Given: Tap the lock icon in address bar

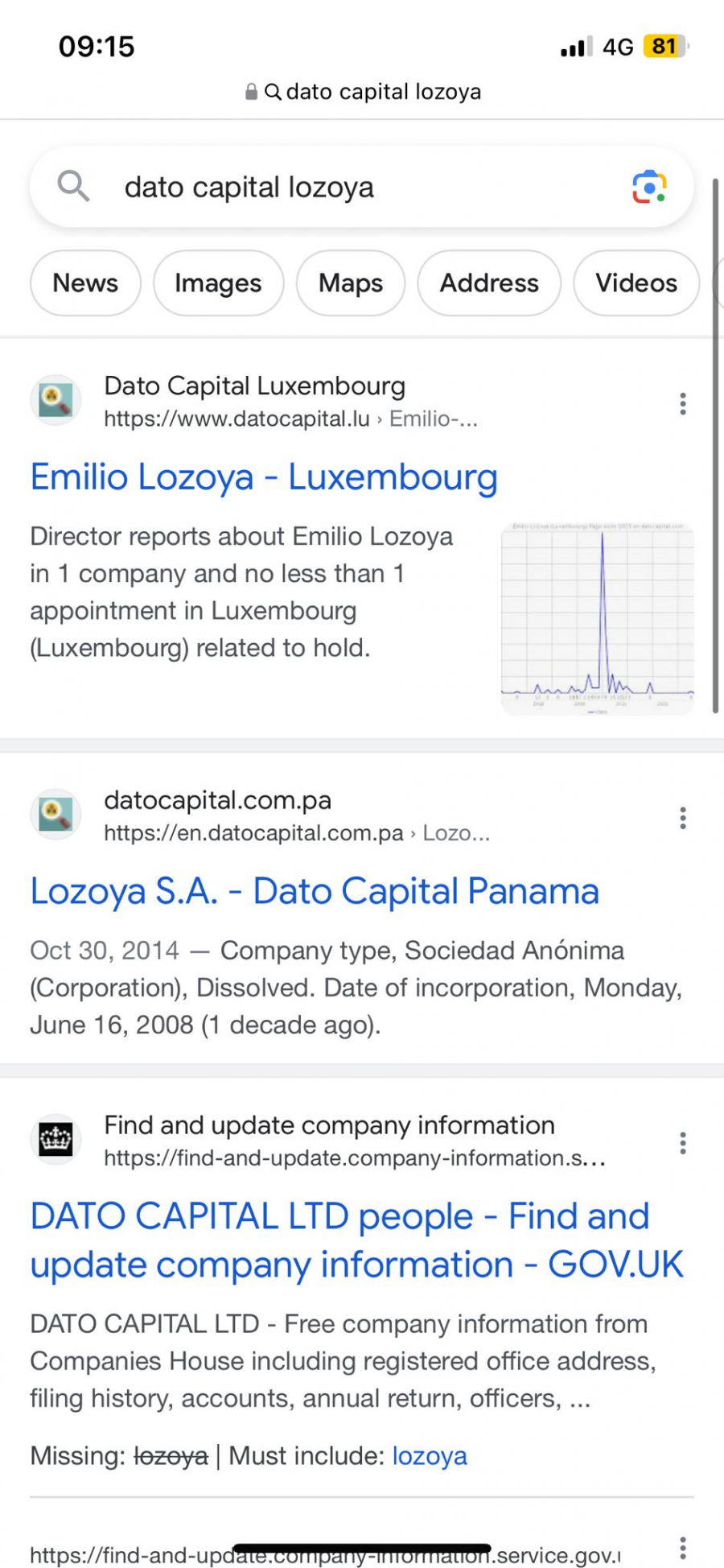Looking at the screenshot, I should click(x=252, y=92).
